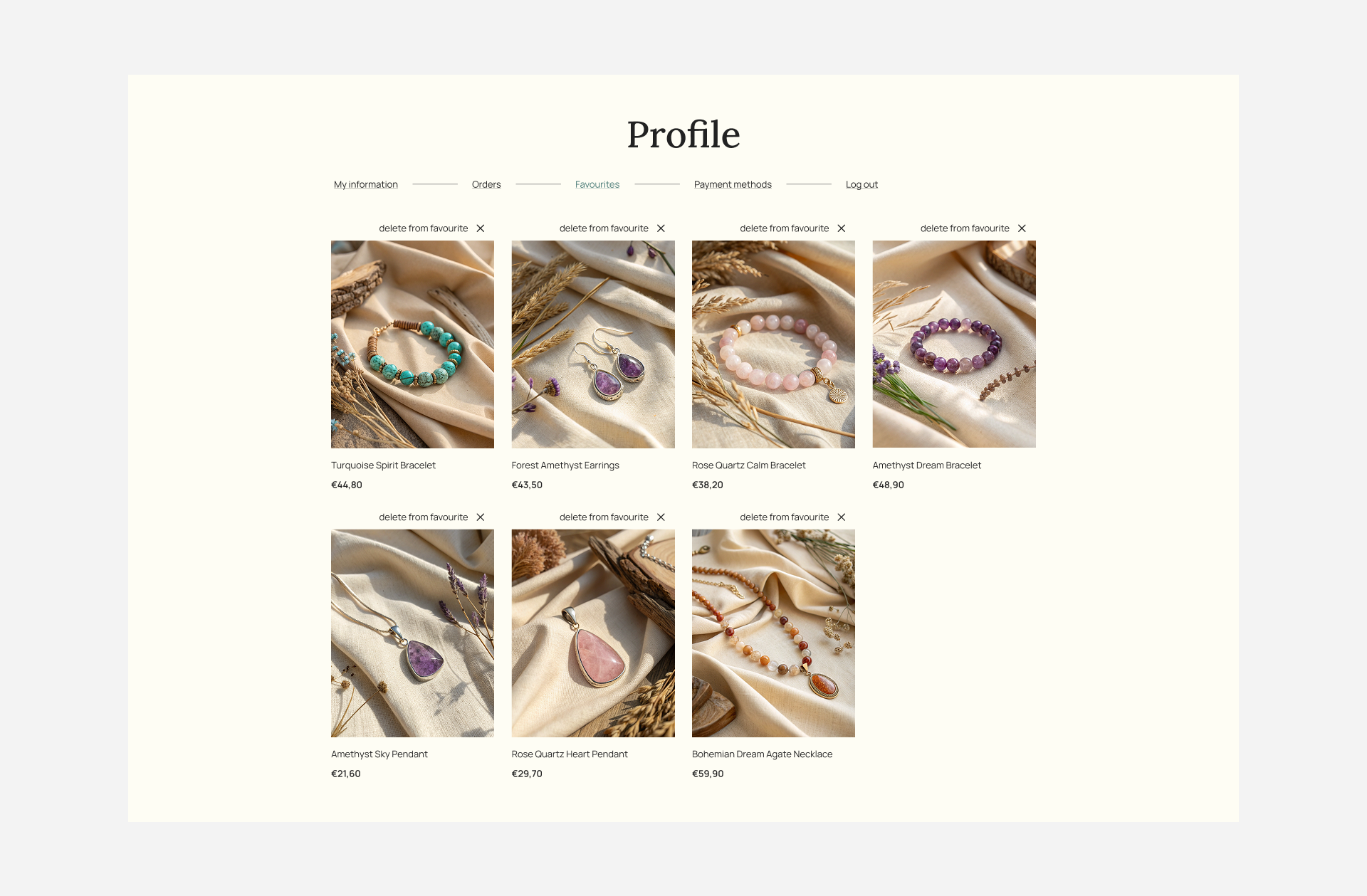View Bohemian Dream Agate Necklace image
Image resolution: width=1367 pixels, height=896 pixels.
tap(773, 633)
